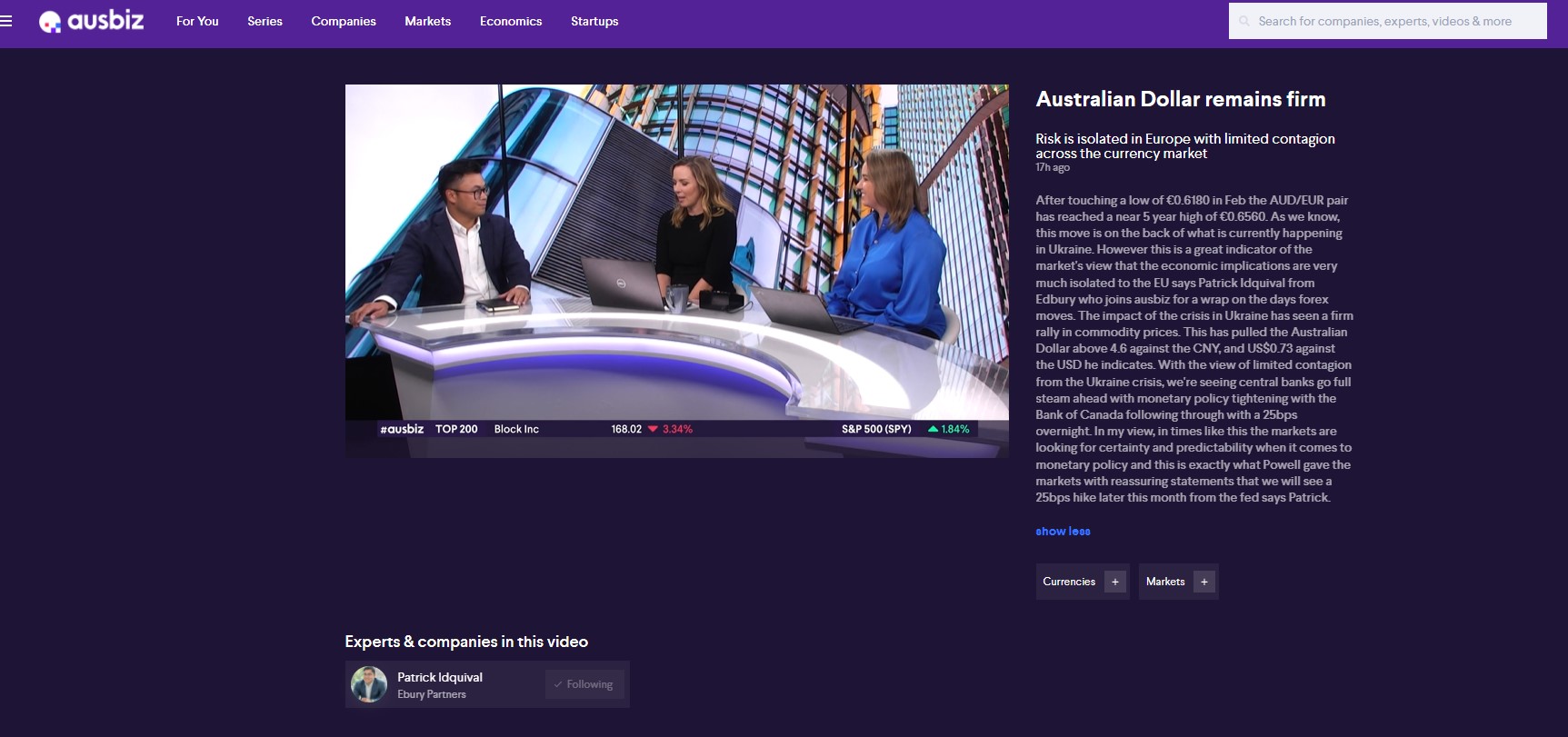Follow Currencies tag with plus icon
Viewport: 1568px width, 737px height.
pos(1115,582)
